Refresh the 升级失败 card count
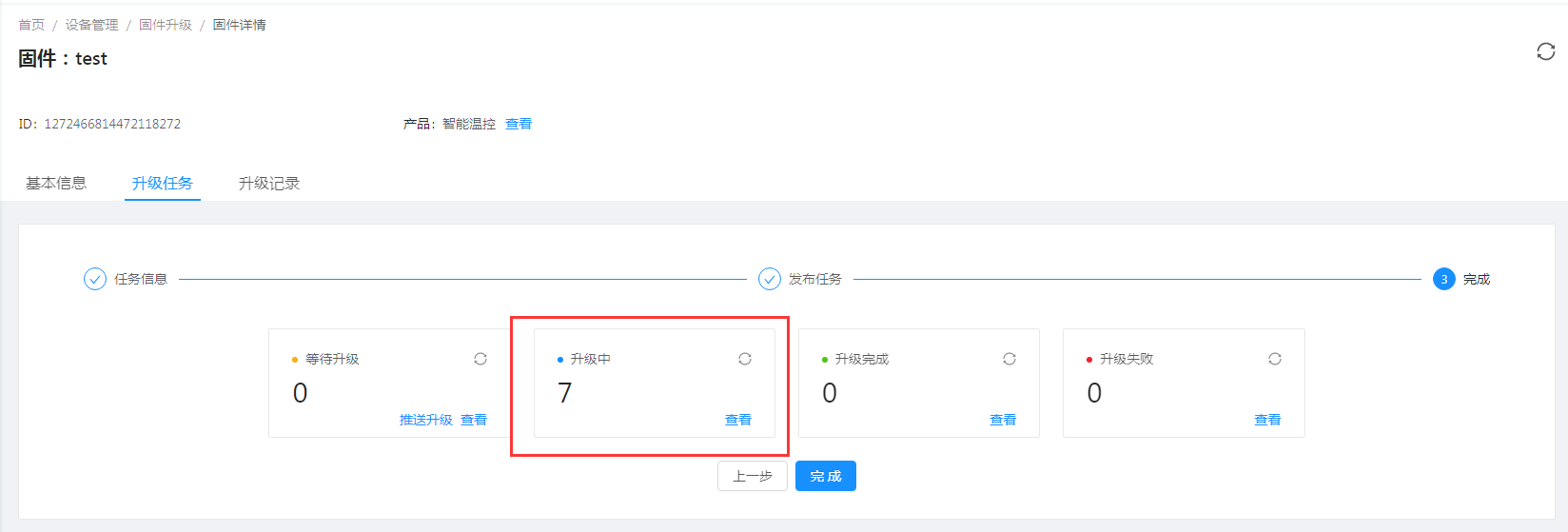Viewport: 1568px width, 532px height. (x=1275, y=359)
